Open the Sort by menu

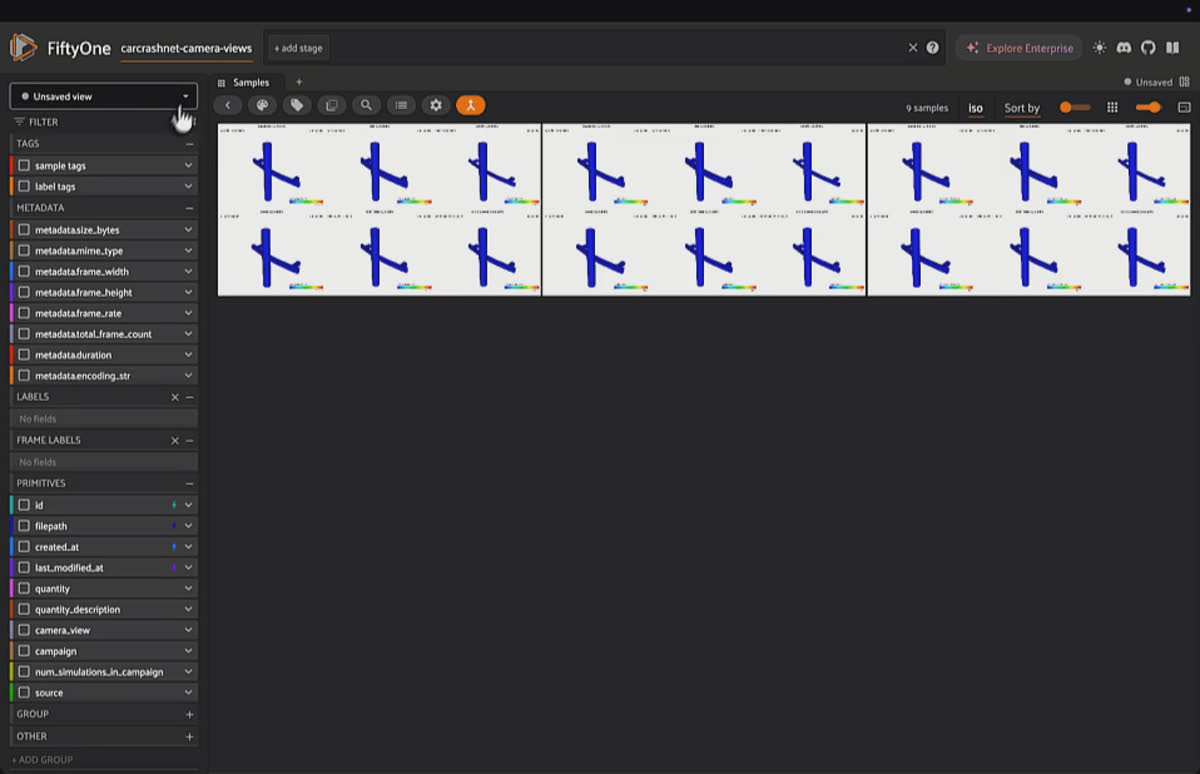1022,108
